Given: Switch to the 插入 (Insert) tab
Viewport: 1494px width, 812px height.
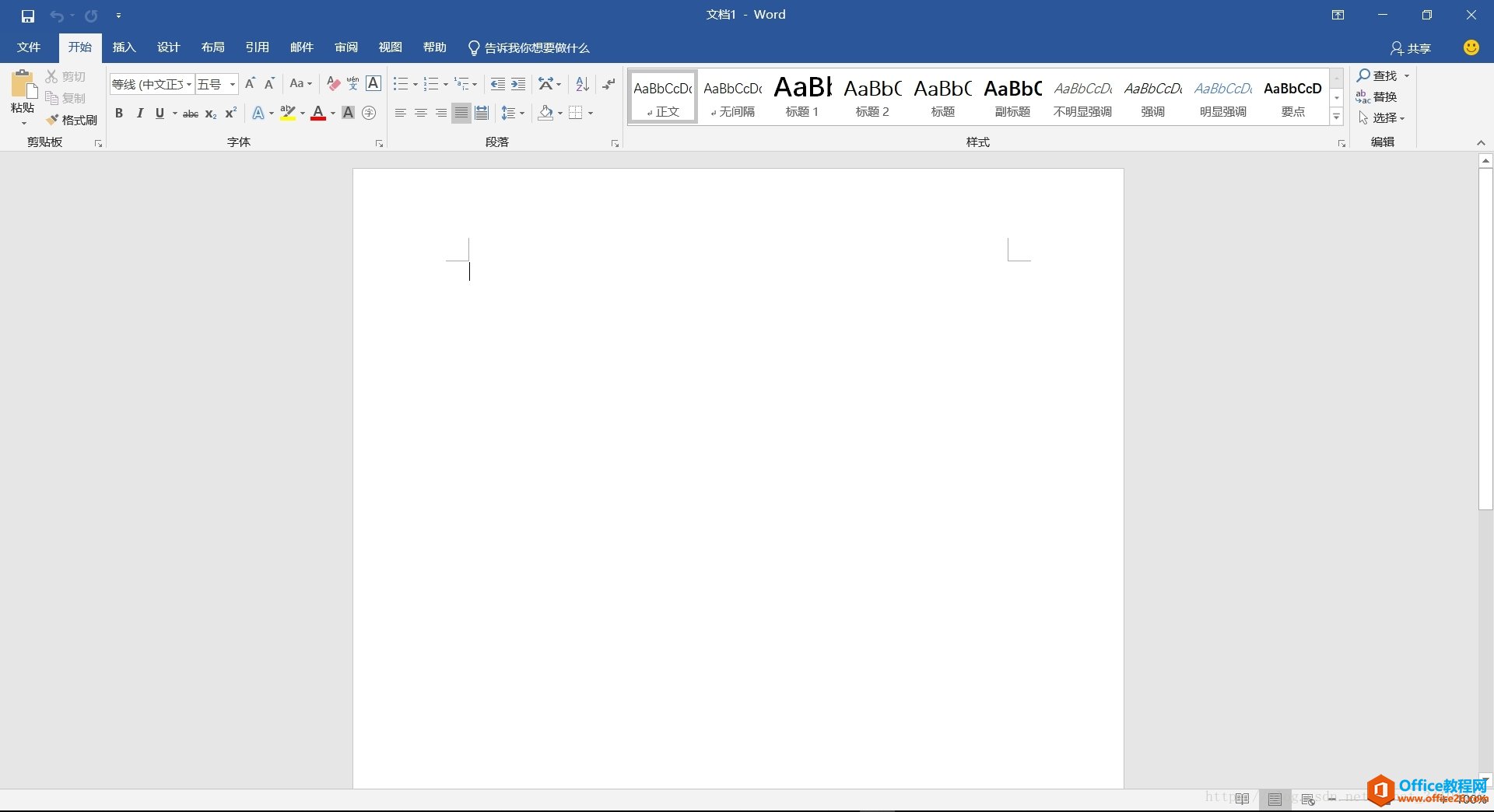Looking at the screenshot, I should point(124,47).
